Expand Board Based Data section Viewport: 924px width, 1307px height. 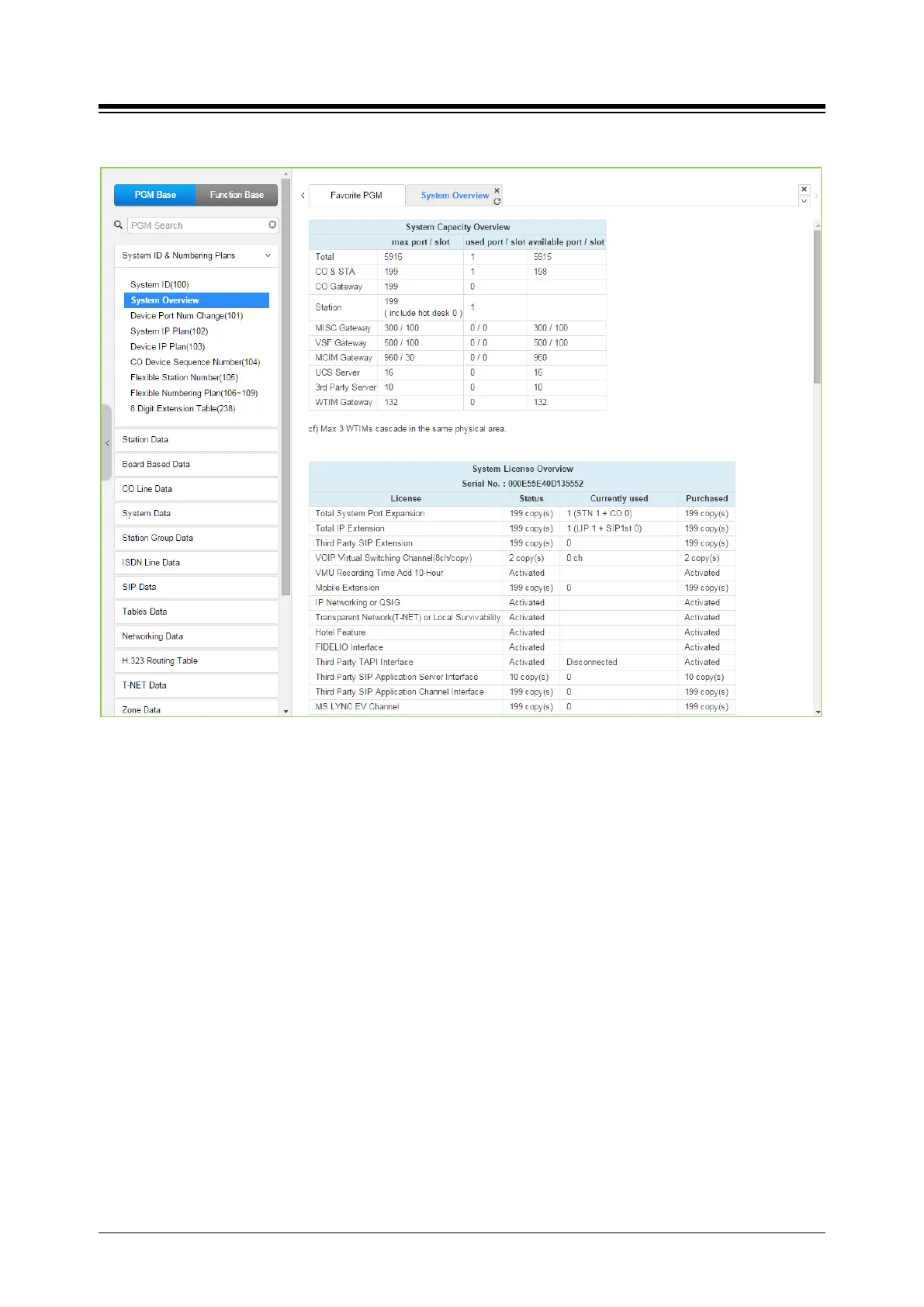point(196,464)
